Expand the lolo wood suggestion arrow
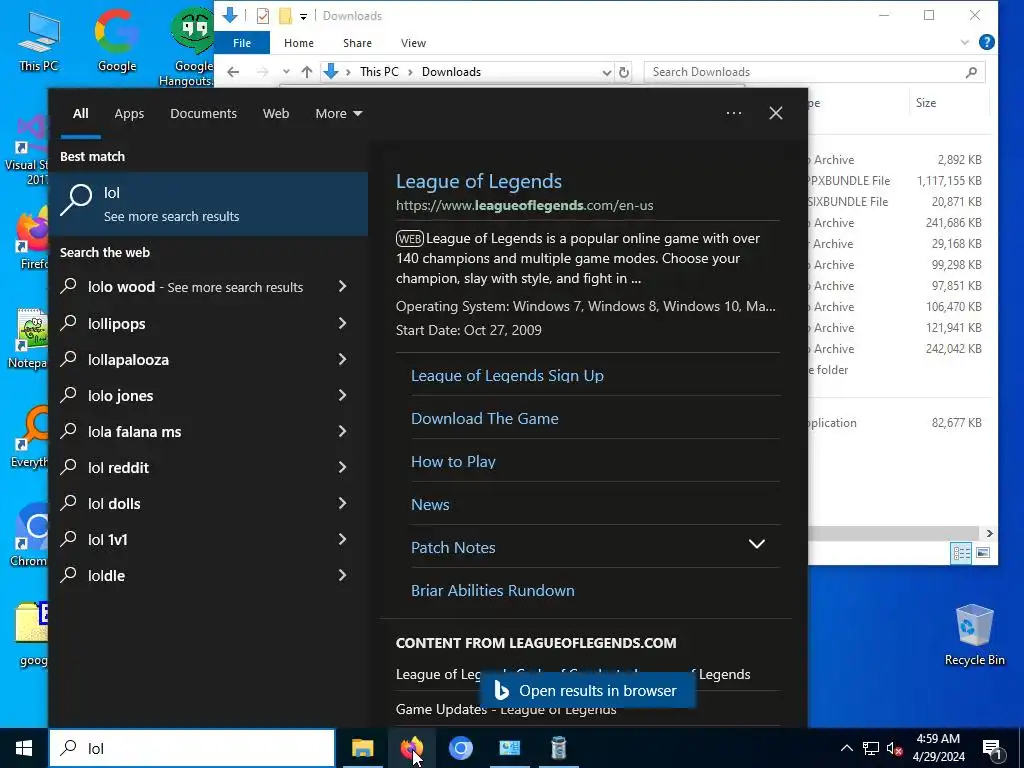This screenshot has height=768, width=1024. tap(342, 286)
